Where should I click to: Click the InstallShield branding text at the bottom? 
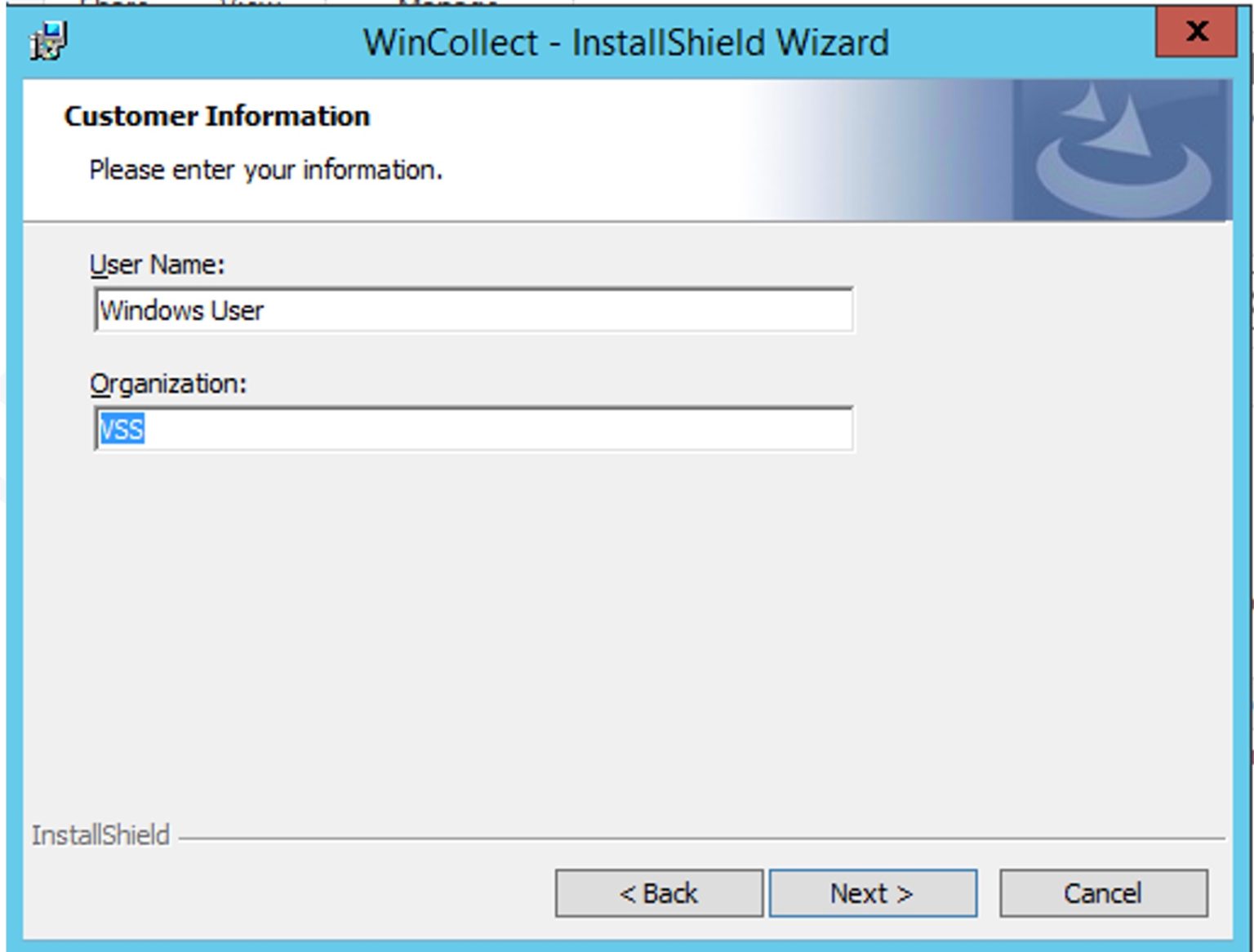tap(100, 835)
